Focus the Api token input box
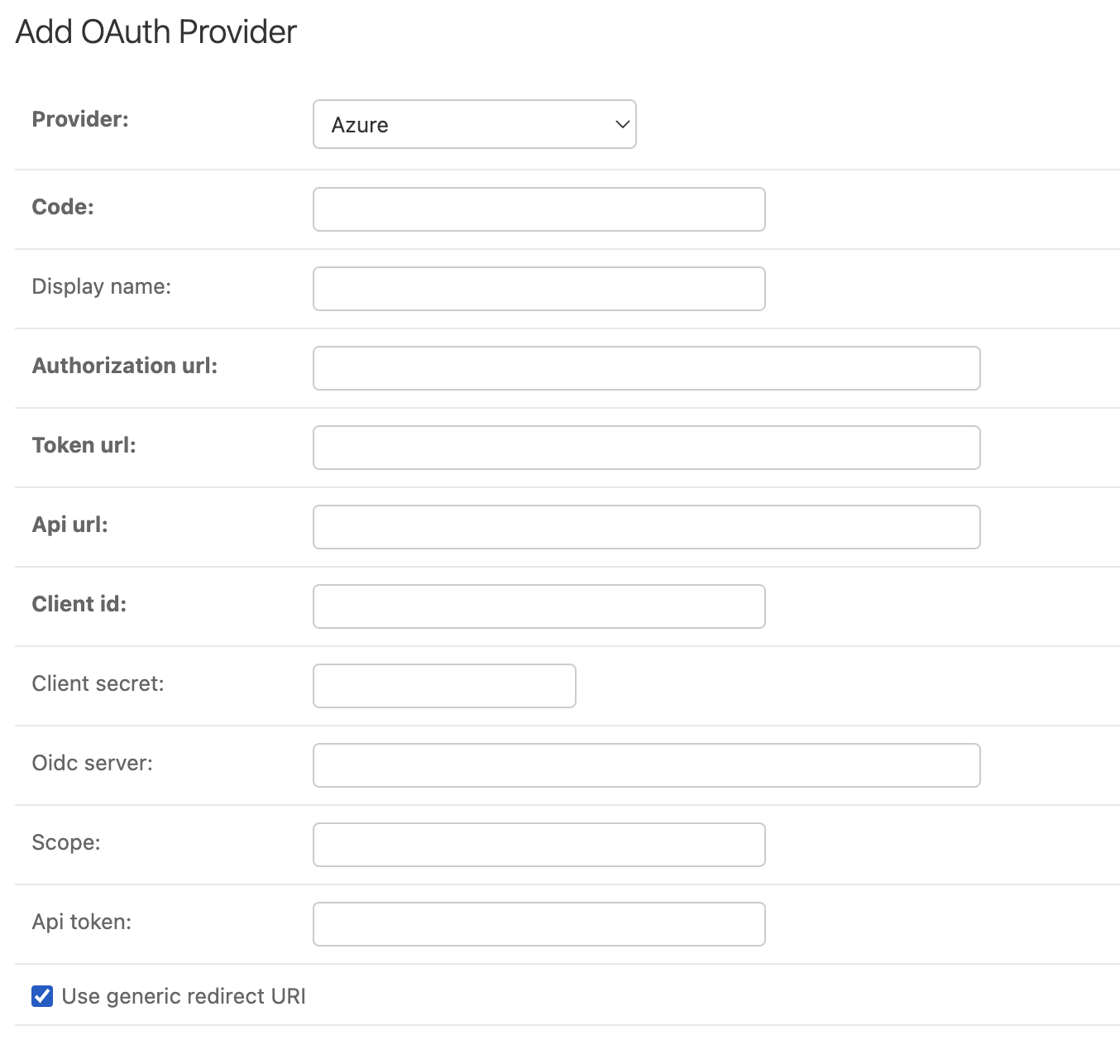Image resolution: width=1120 pixels, height=1064 pixels. click(x=538, y=923)
